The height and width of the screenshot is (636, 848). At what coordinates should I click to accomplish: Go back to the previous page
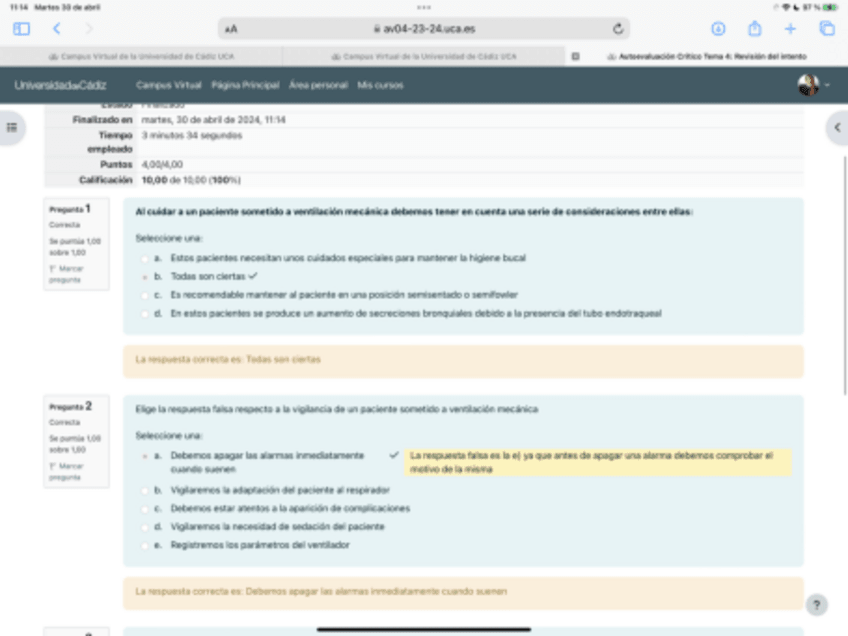click(x=57, y=29)
